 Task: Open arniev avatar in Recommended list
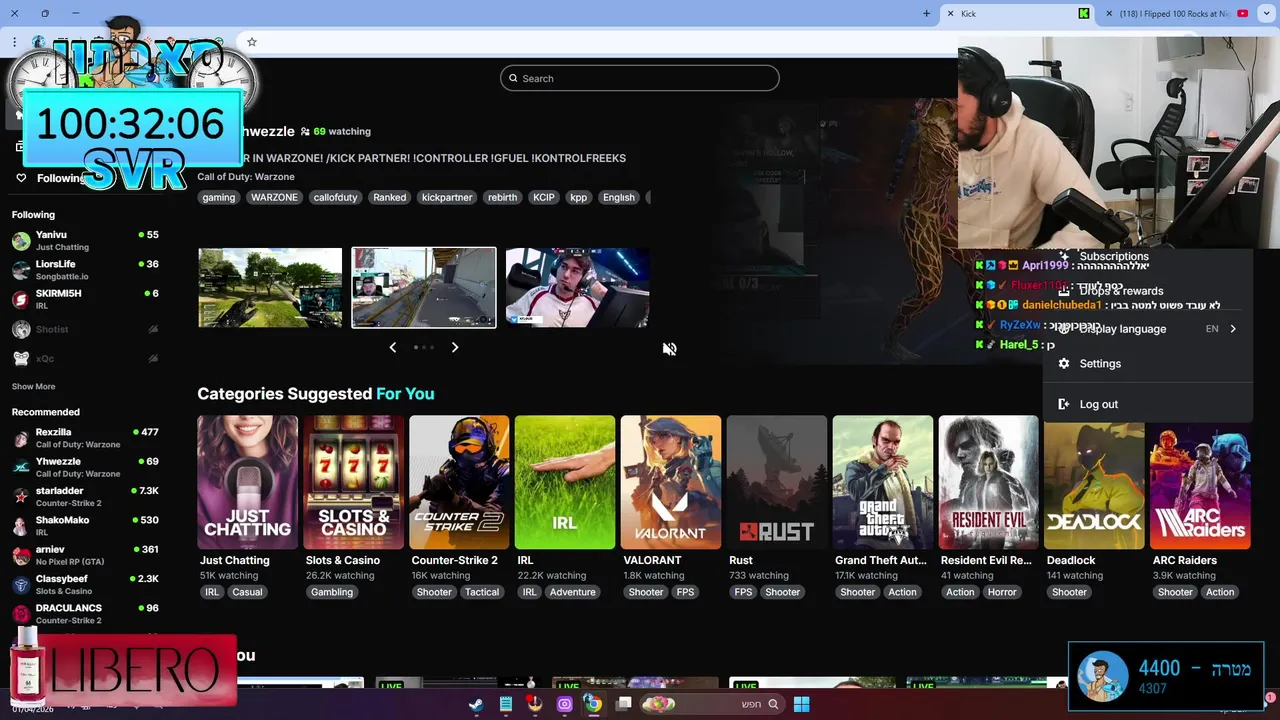click(x=21, y=555)
